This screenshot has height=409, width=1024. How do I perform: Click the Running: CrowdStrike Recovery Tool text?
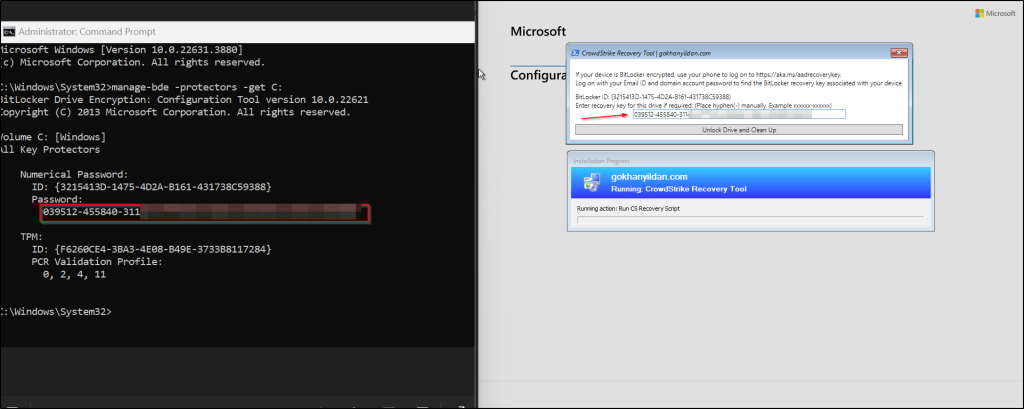point(679,189)
